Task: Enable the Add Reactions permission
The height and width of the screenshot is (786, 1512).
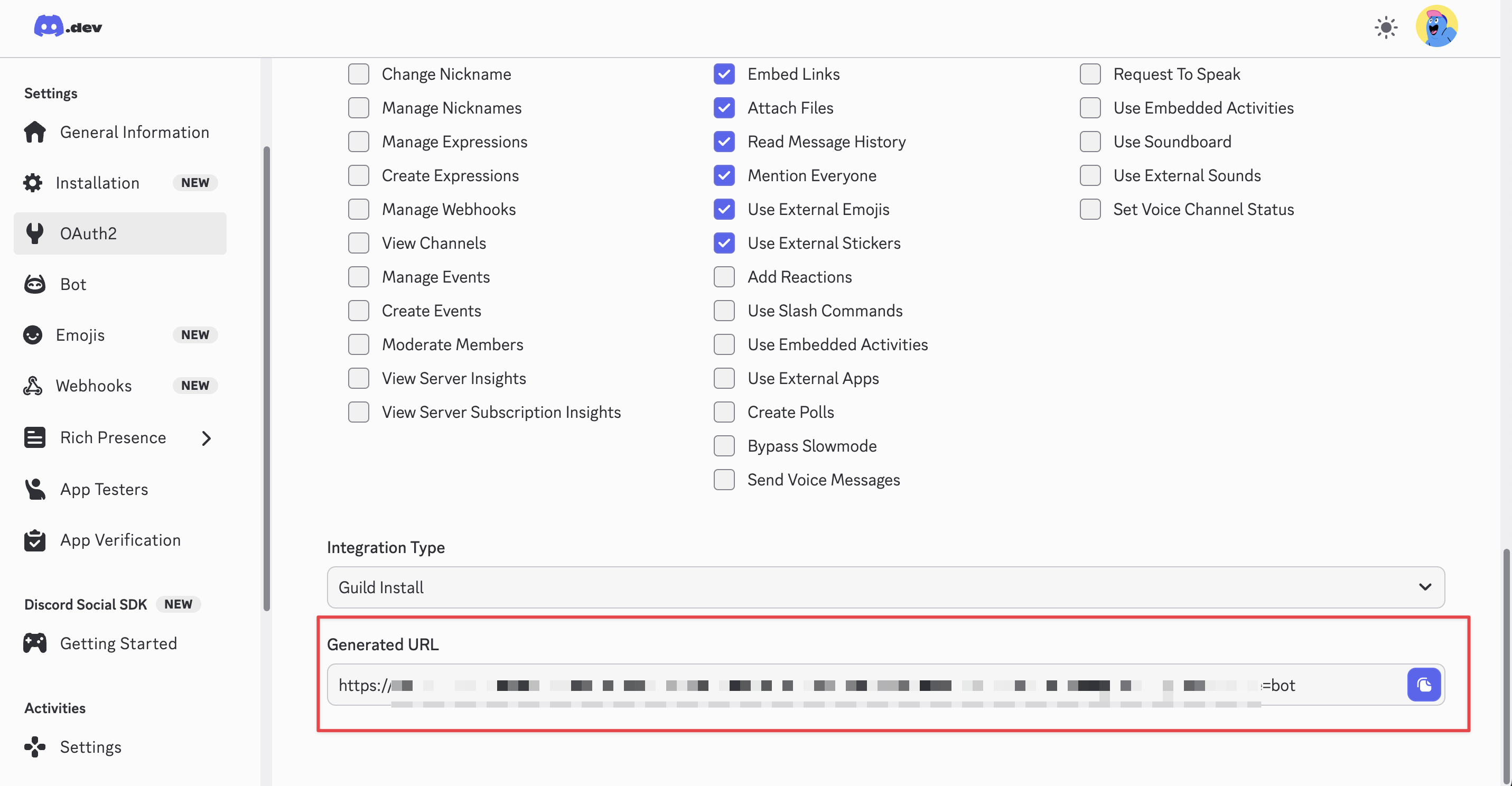Action: click(724, 277)
